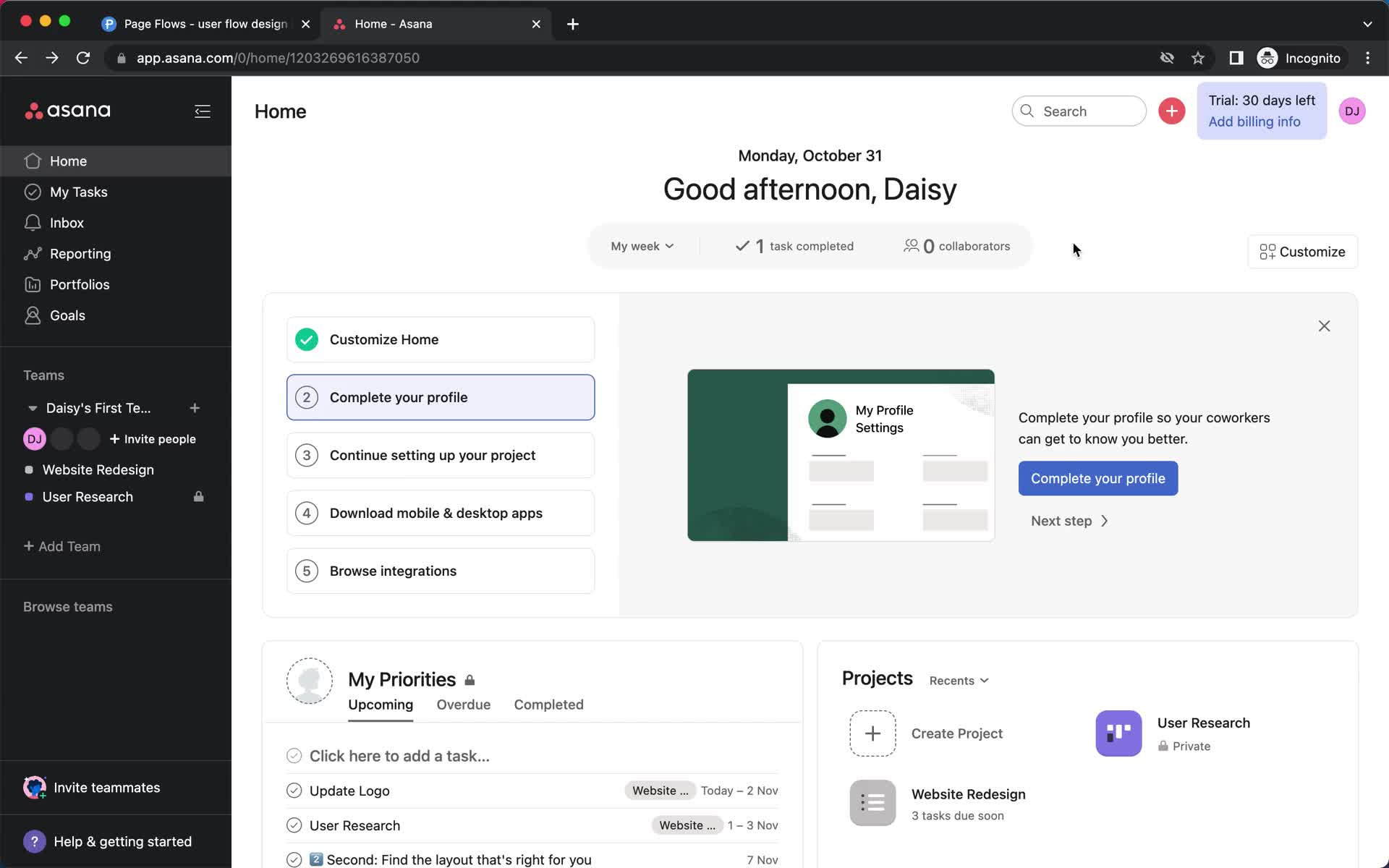Switch to the Overdue tab
This screenshot has height=868, width=1389.
click(463, 705)
